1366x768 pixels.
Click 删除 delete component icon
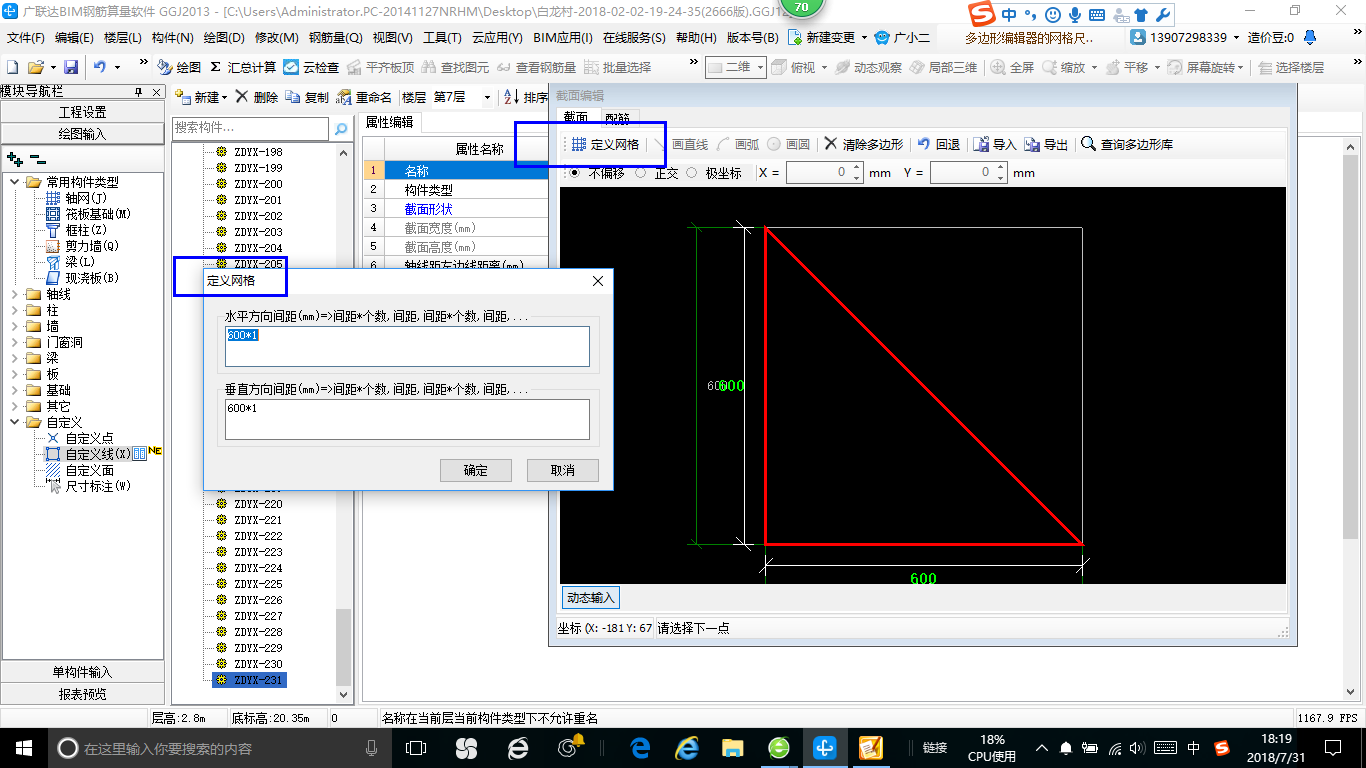tap(256, 97)
